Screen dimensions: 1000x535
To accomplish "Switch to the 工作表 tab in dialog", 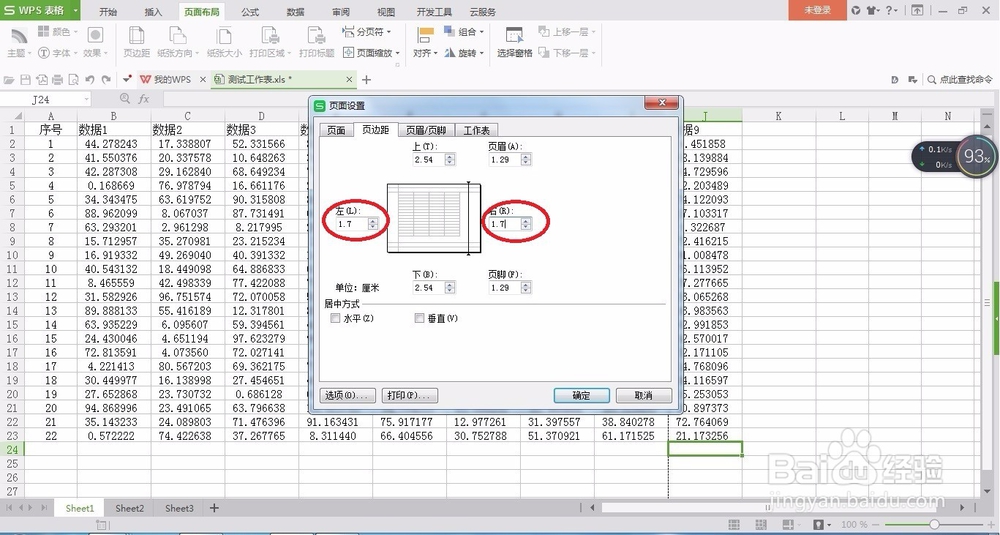I will [x=476, y=130].
